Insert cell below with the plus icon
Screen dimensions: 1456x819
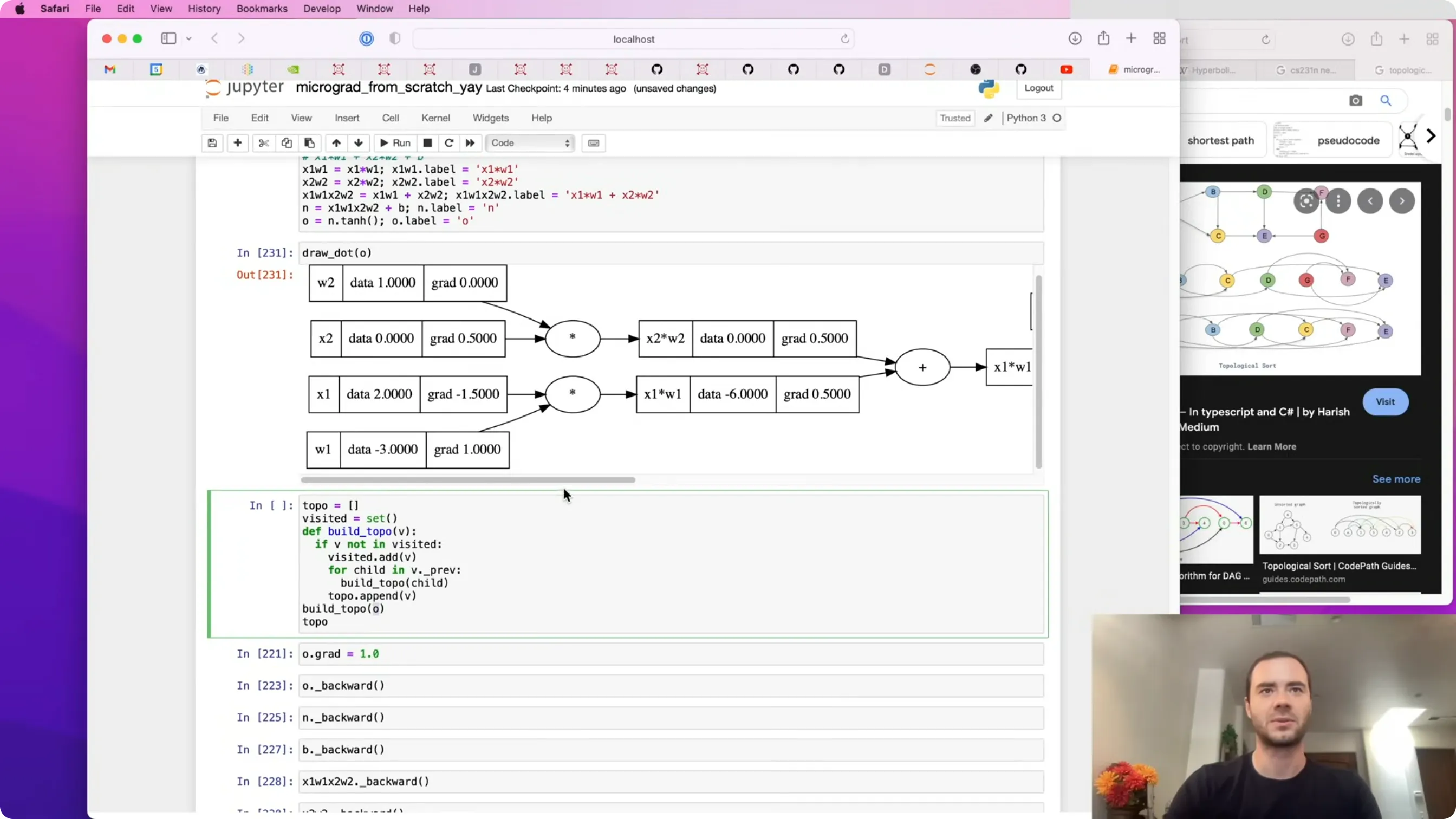pos(238,143)
